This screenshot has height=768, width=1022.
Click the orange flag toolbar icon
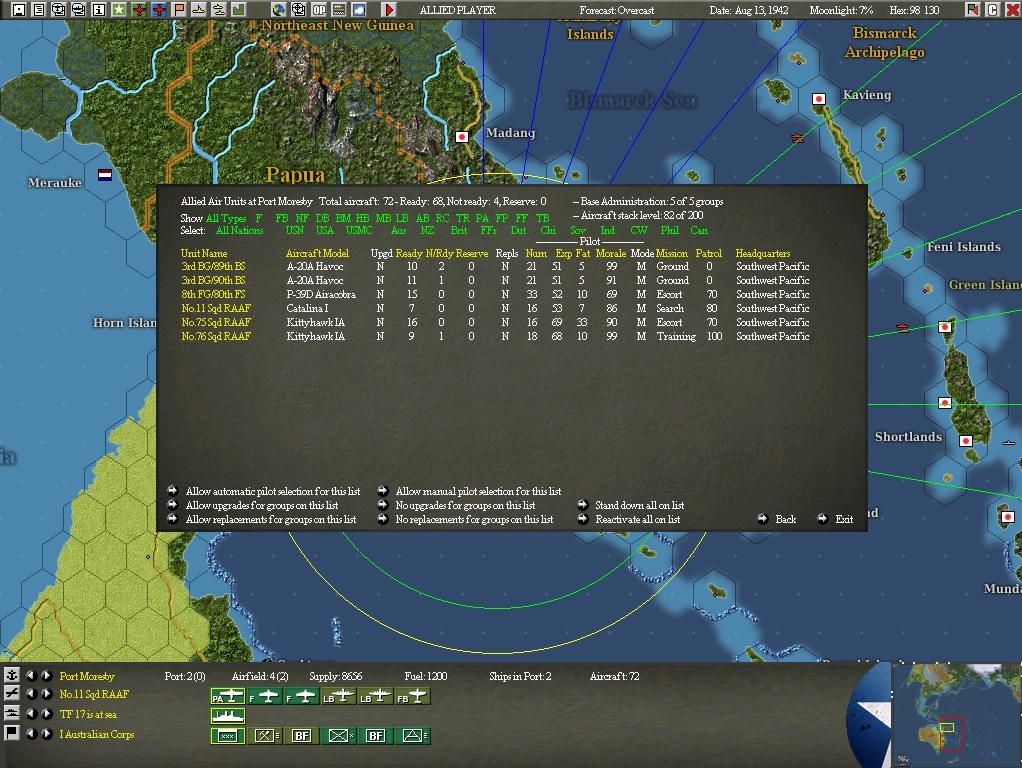pos(179,10)
